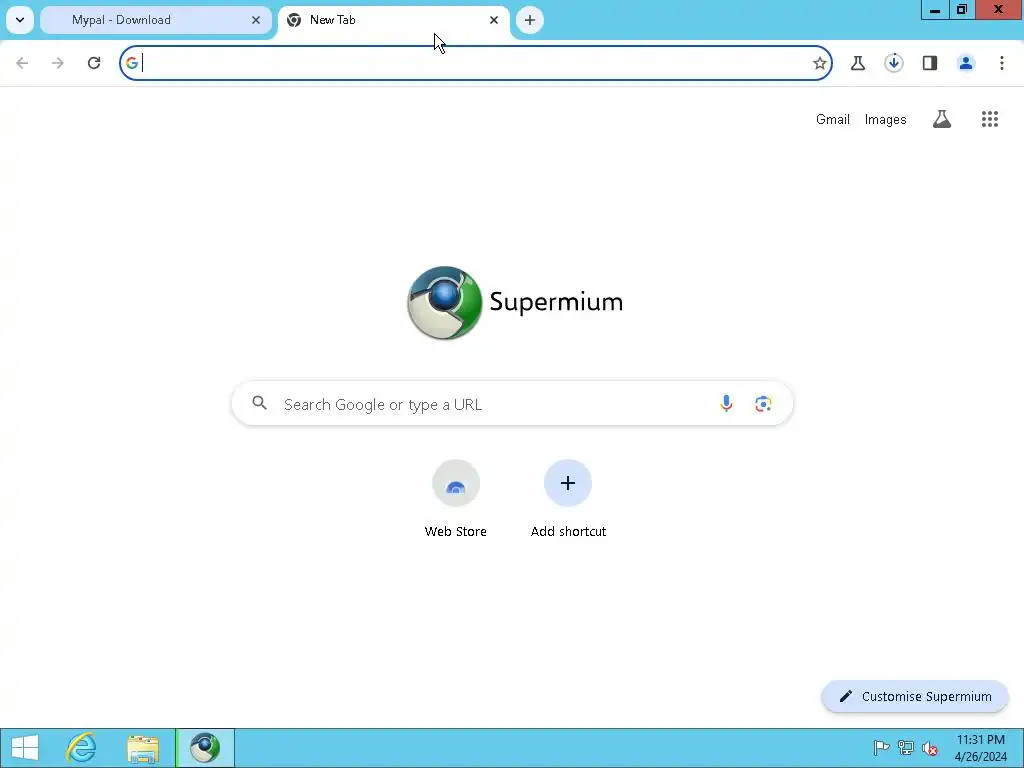Viewport: 1024px width, 768px height.
Task: Focus the address bar field
Action: point(475,63)
